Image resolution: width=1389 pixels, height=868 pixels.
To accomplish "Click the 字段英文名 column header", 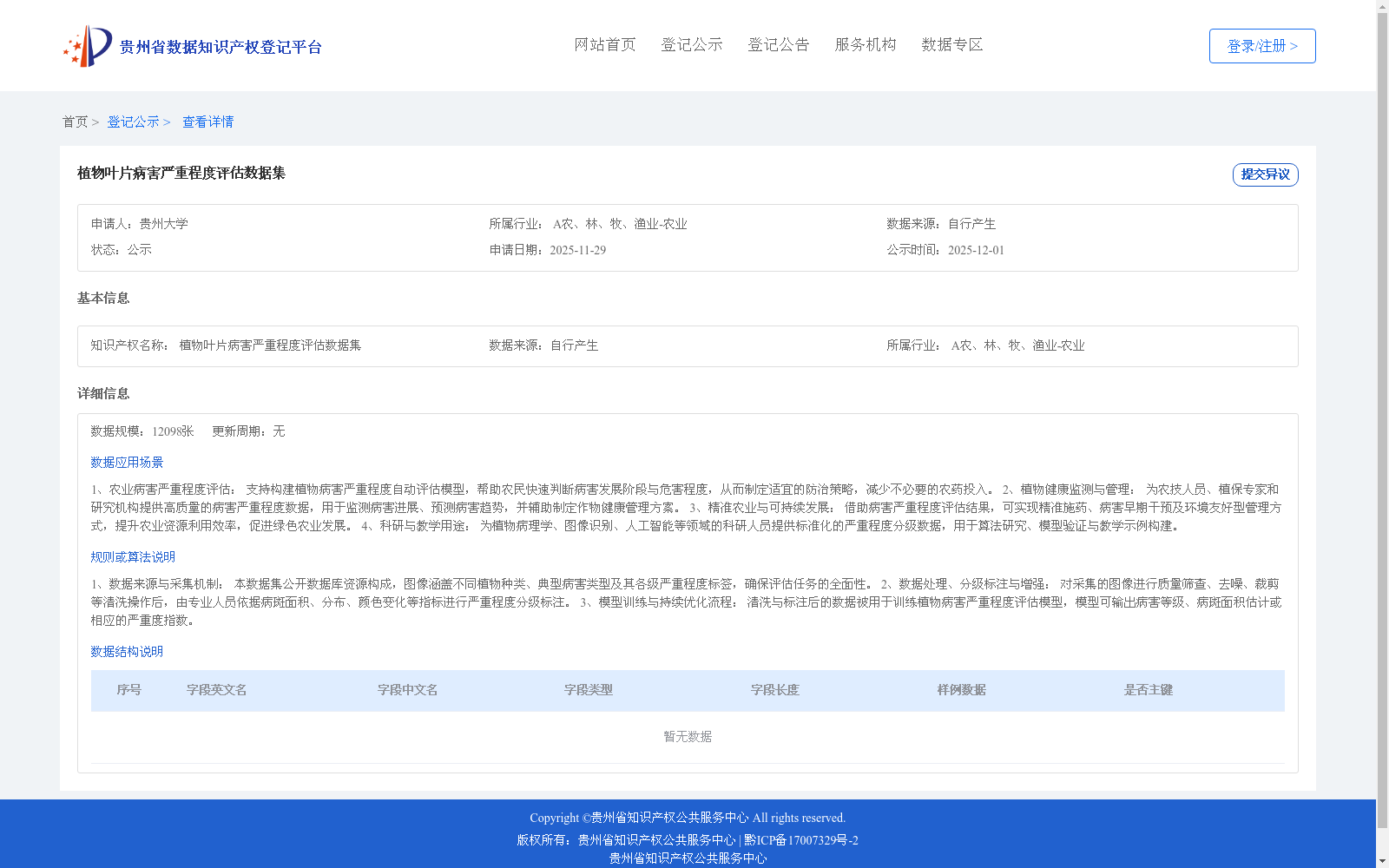I will pos(216,690).
